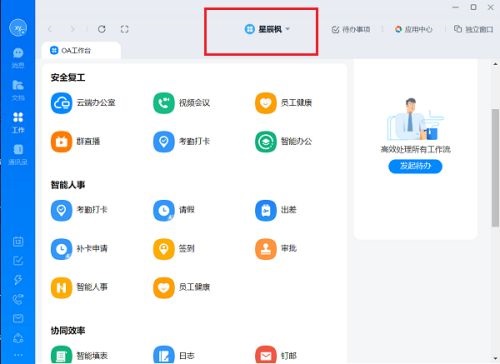Open the 应用中心 app center
The width and height of the screenshot is (500, 364).
tap(413, 29)
